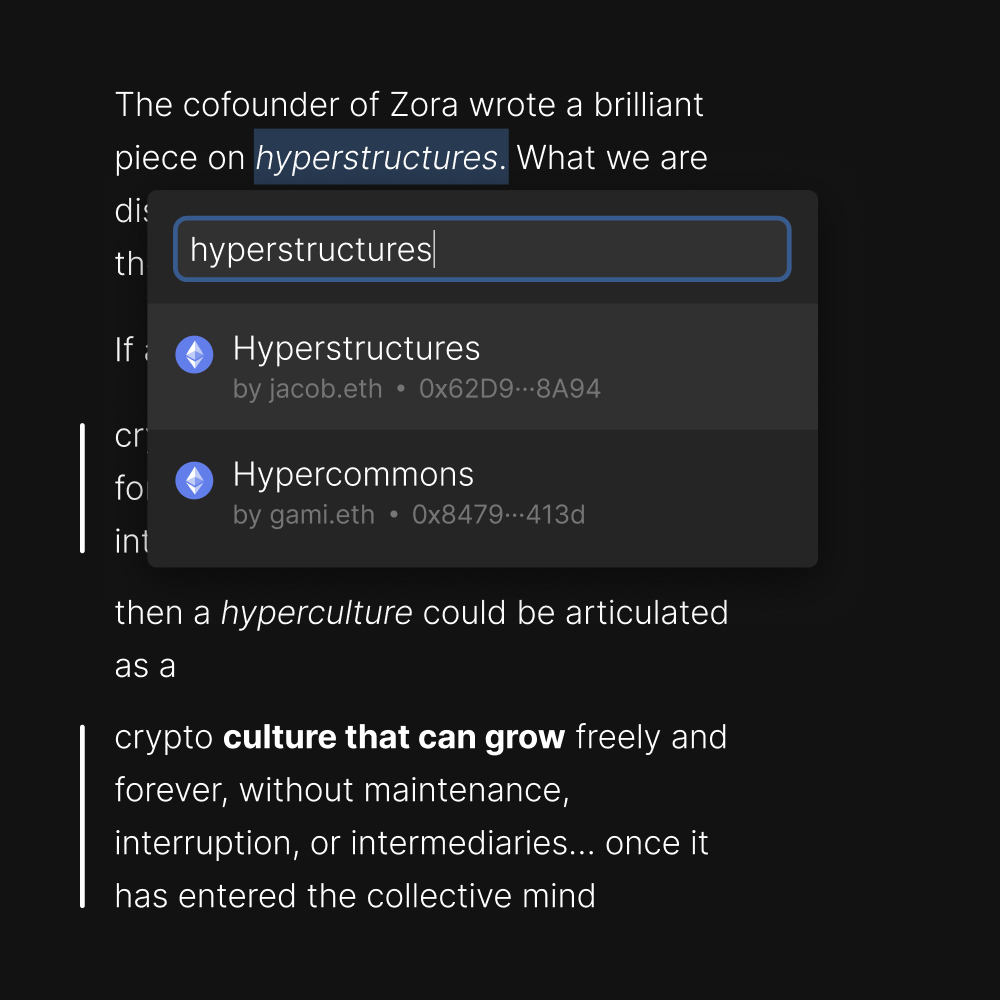Click Ethereum icon beside Hyperstructures result

[194, 354]
